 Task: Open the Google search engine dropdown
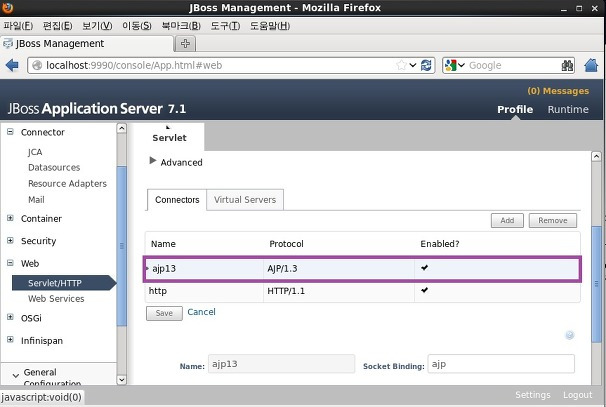tap(454, 65)
